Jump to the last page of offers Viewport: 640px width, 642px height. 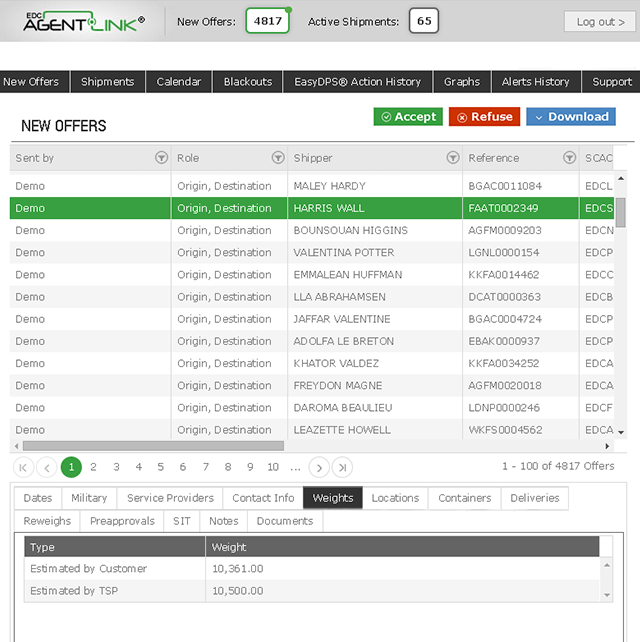coord(342,467)
